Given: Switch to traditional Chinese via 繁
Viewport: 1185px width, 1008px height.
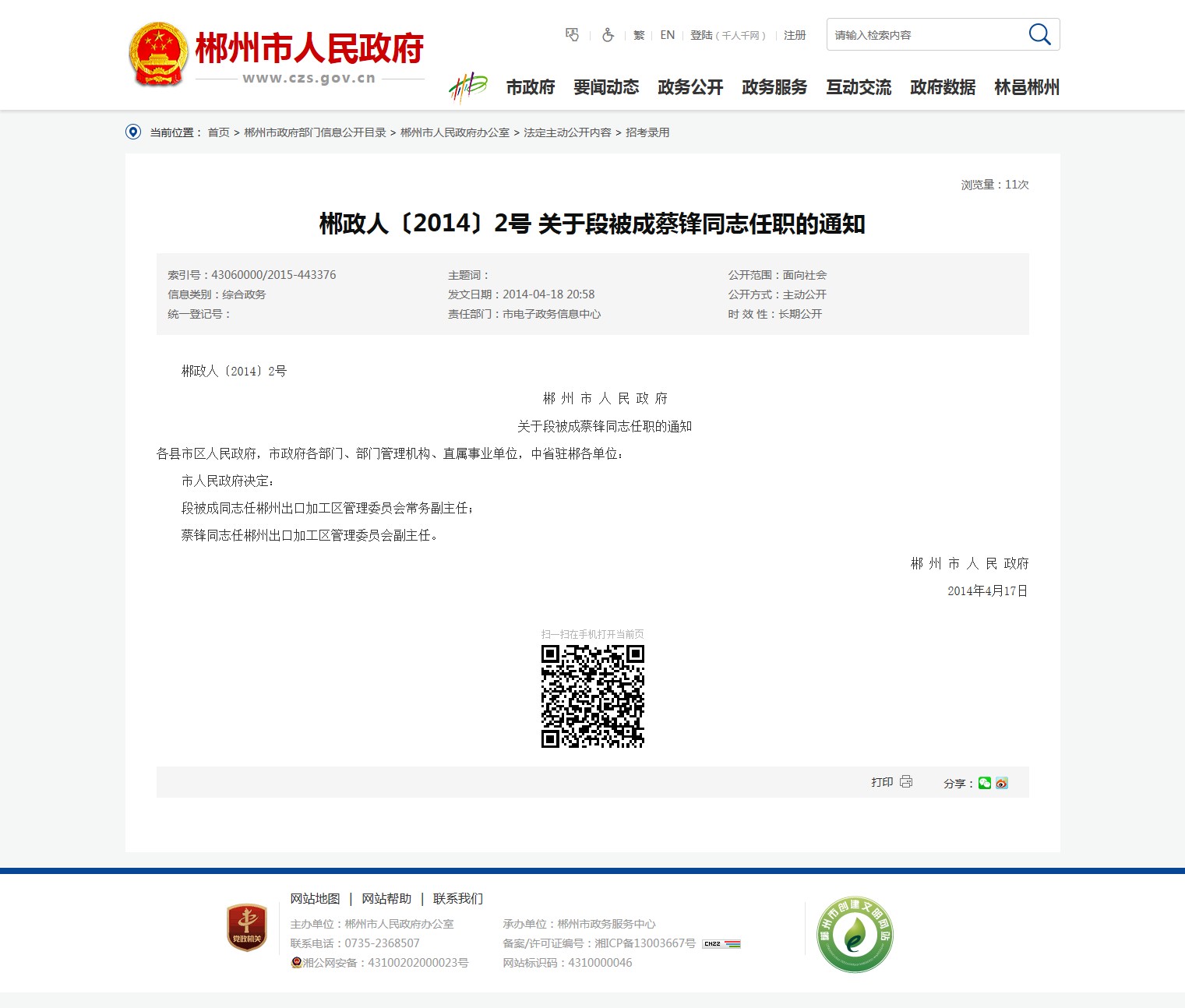Looking at the screenshot, I should point(639,35).
